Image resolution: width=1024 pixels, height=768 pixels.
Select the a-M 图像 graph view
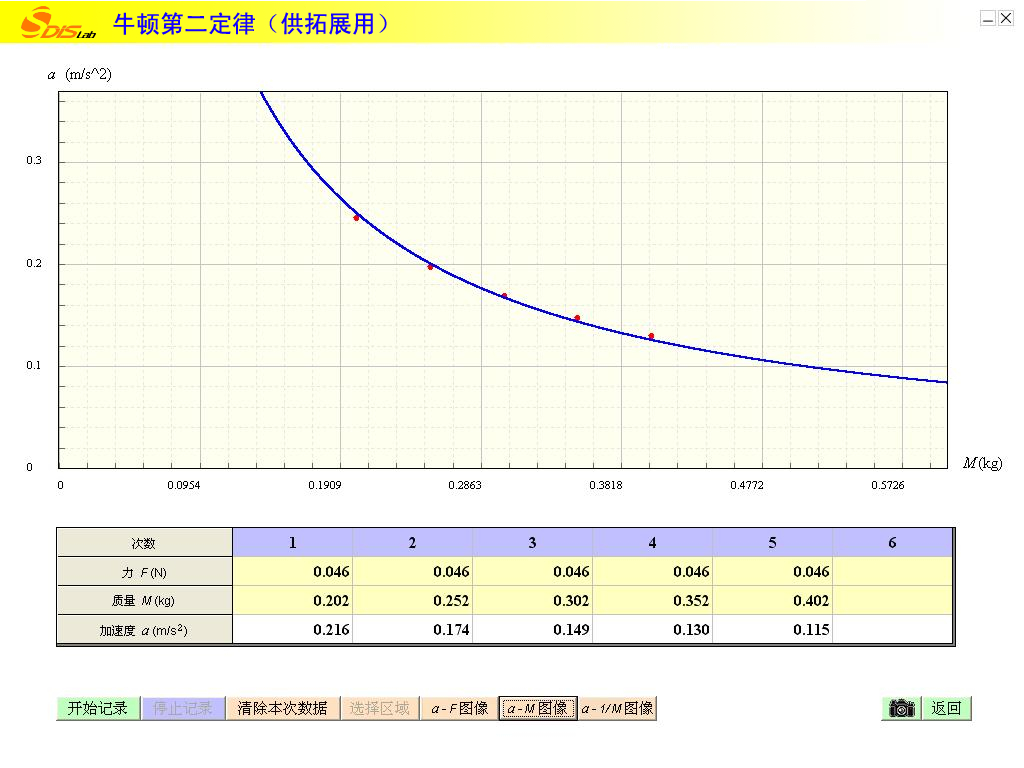pyautogui.click(x=538, y=708)
